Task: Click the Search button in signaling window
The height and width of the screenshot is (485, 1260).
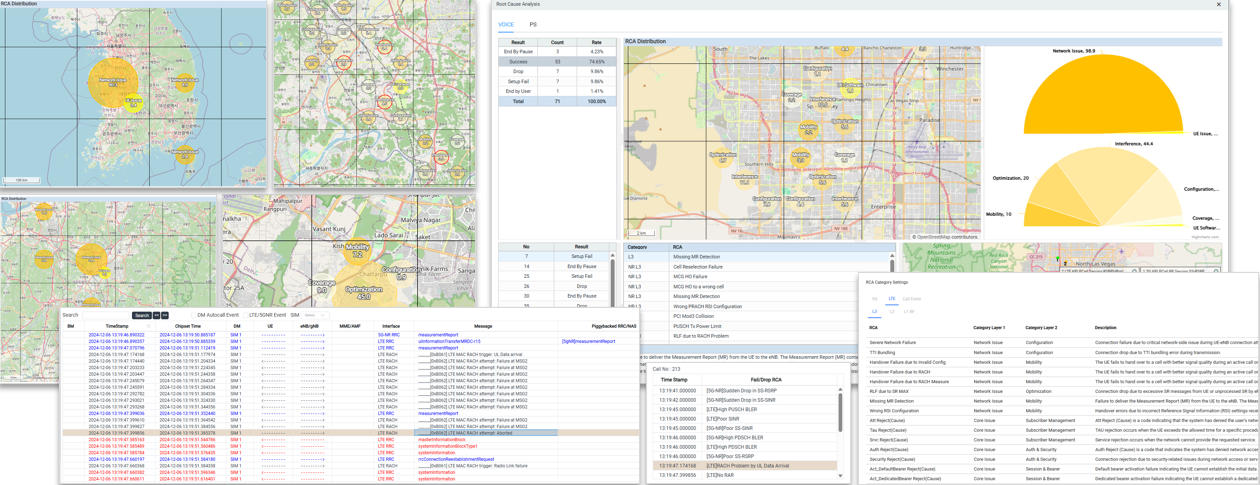Action: tap(141, 315)
